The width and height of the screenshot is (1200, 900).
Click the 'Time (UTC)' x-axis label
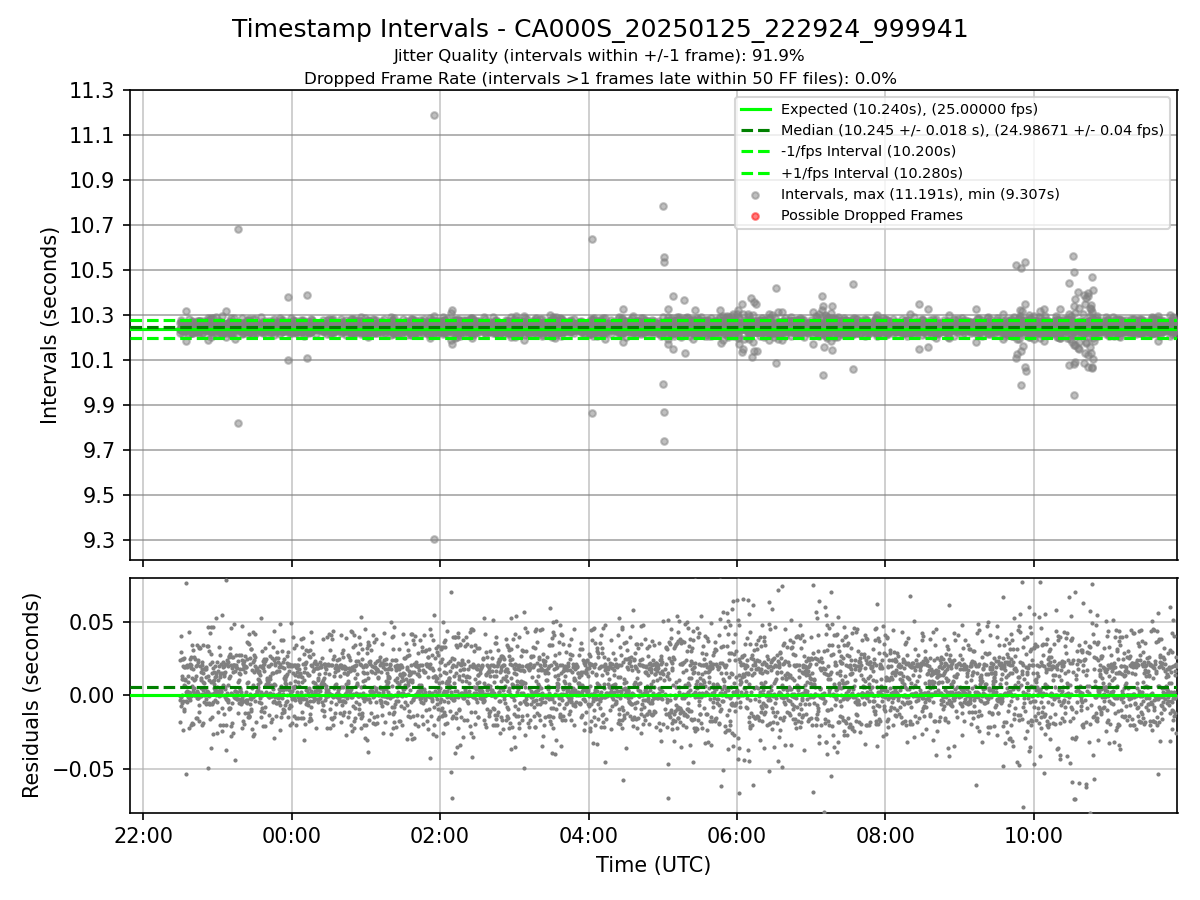653,865
